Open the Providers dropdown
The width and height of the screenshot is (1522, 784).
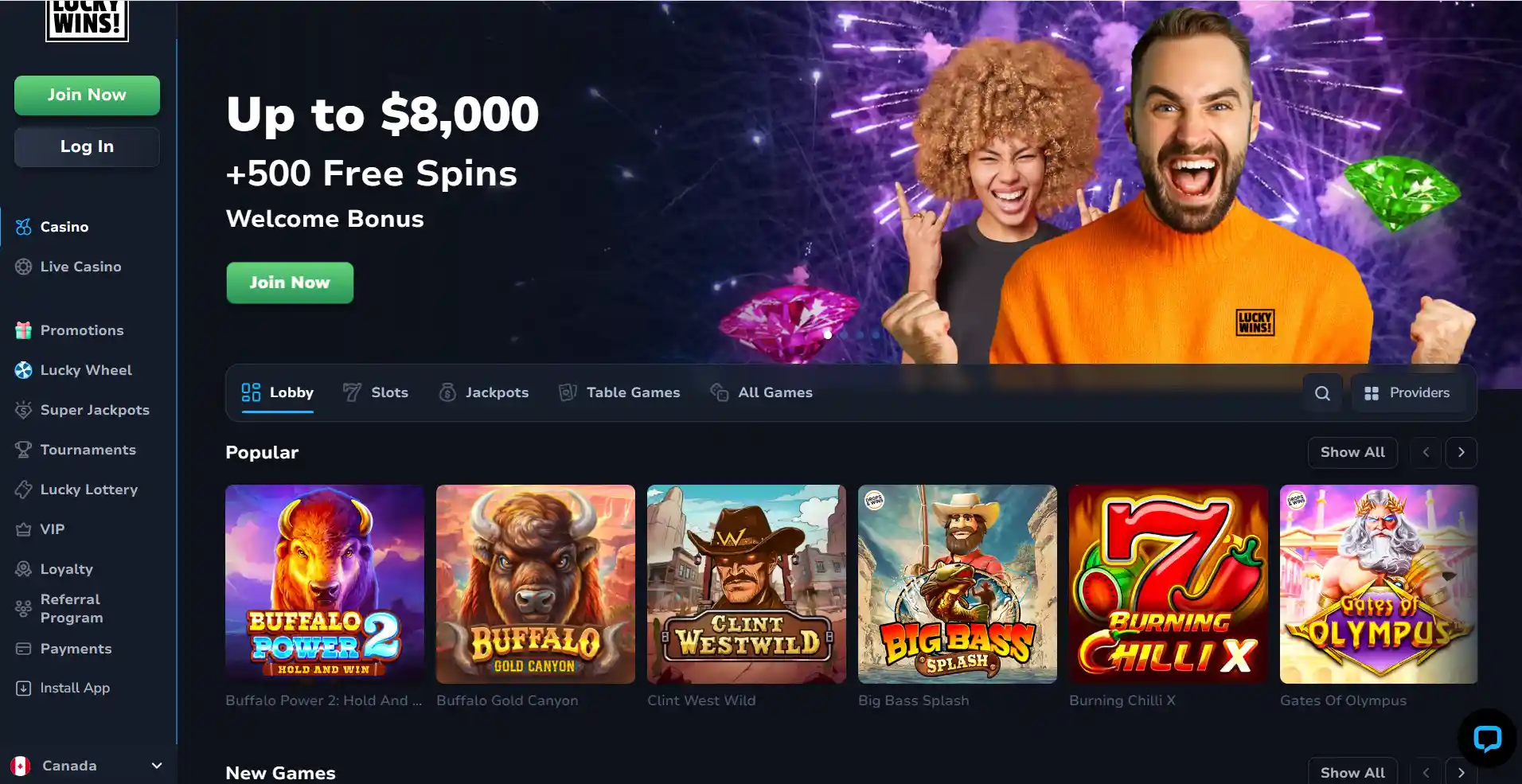pos(1407,393)
